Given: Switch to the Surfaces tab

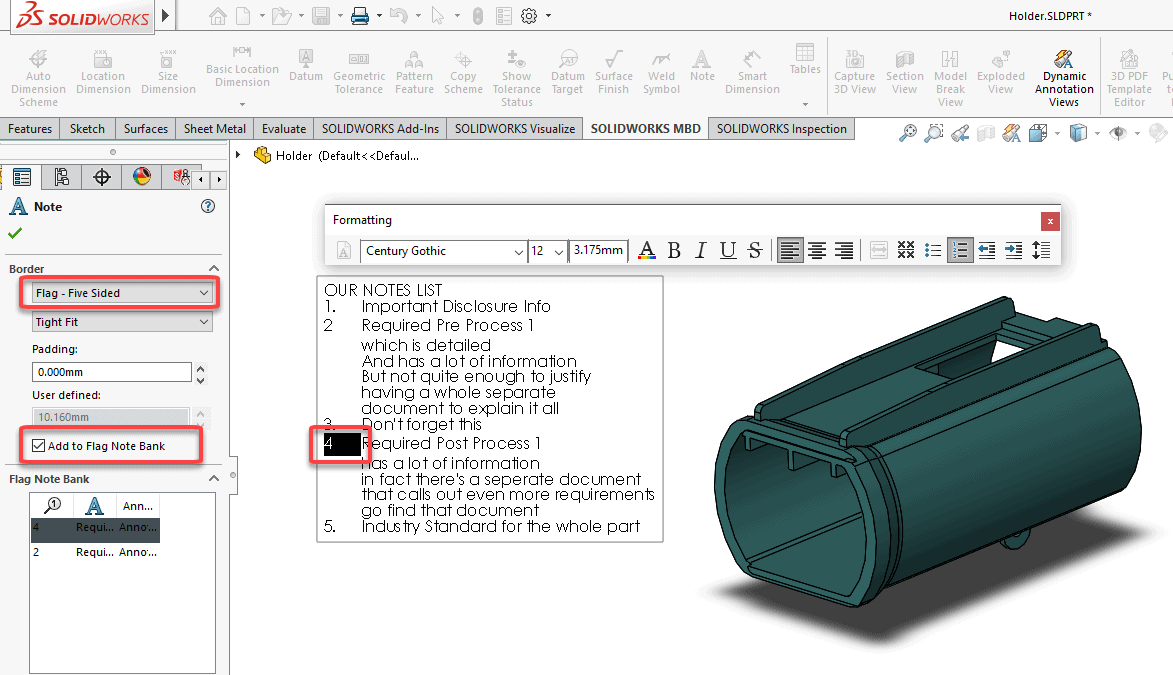Looking at the screenshot, I should point(146,129).
